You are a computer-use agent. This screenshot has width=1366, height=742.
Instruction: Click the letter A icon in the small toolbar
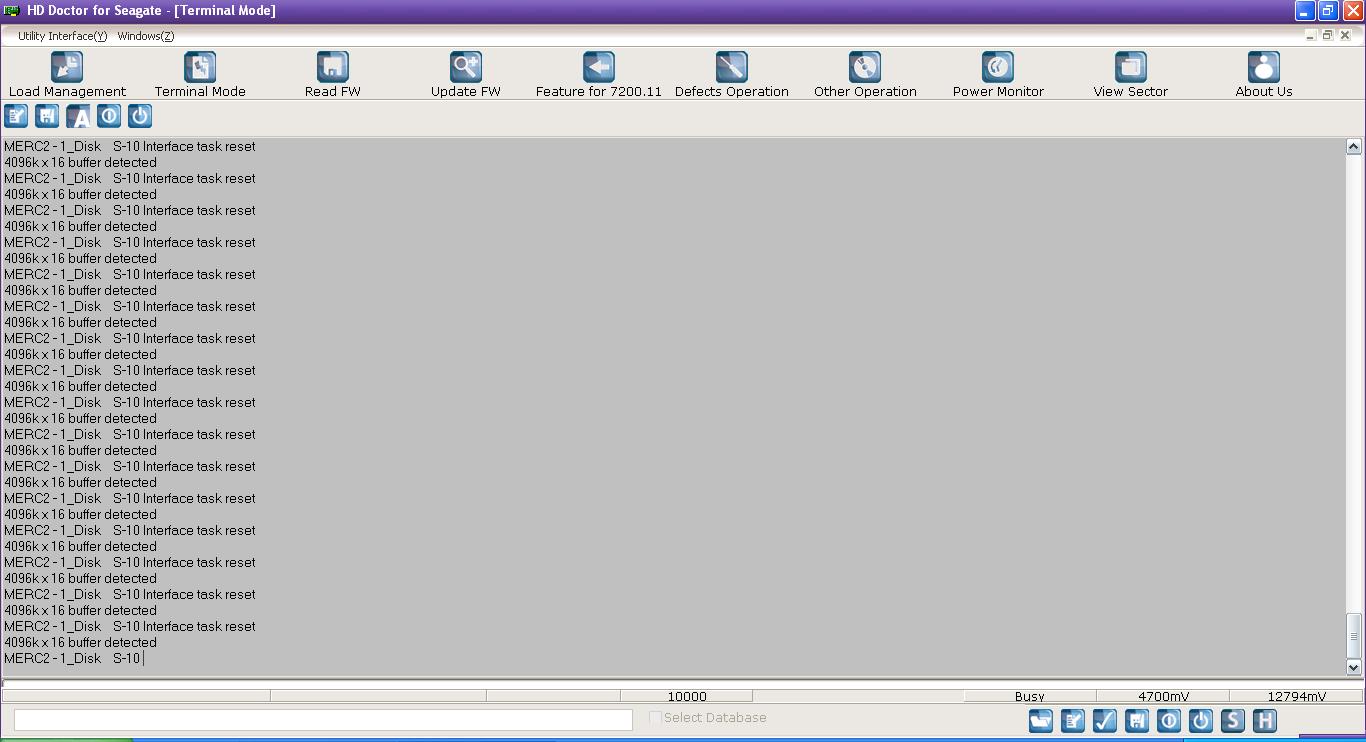click(x=78, y=116)
